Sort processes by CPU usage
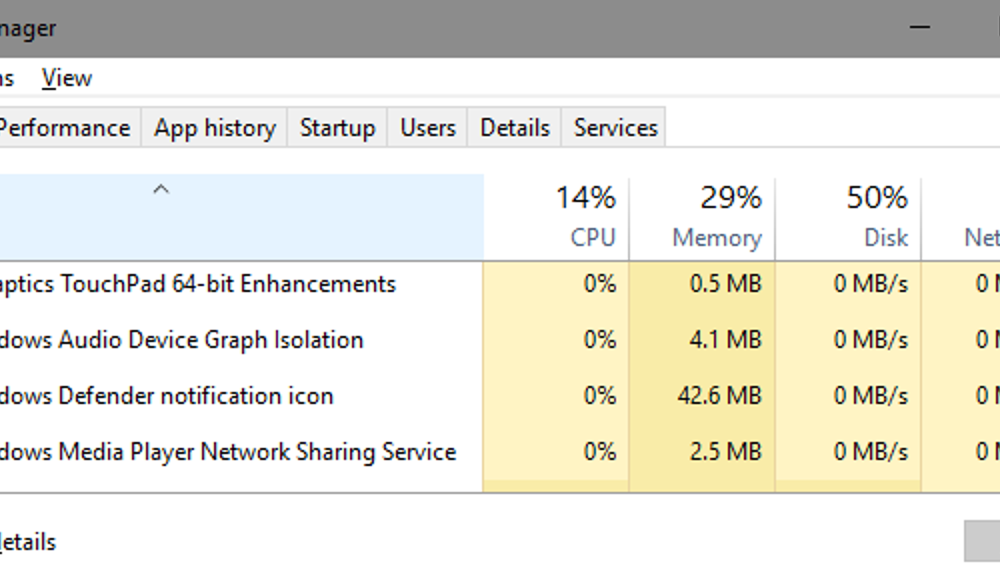This screenshot has width=1000, height=588. point(580,215)
